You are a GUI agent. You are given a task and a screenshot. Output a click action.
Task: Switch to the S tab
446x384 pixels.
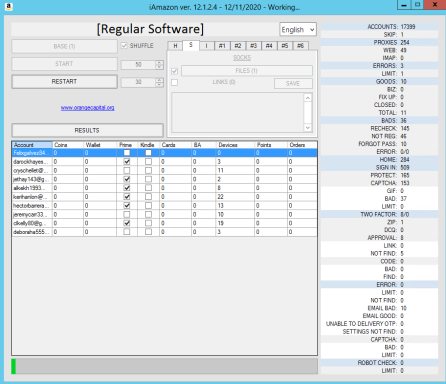[191, 45]
